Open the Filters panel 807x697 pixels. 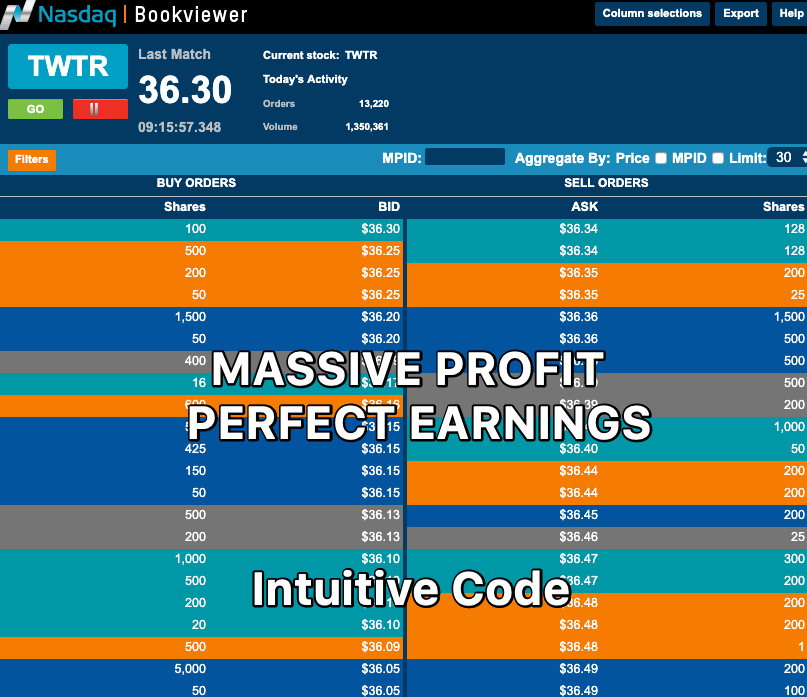(31, 160)
